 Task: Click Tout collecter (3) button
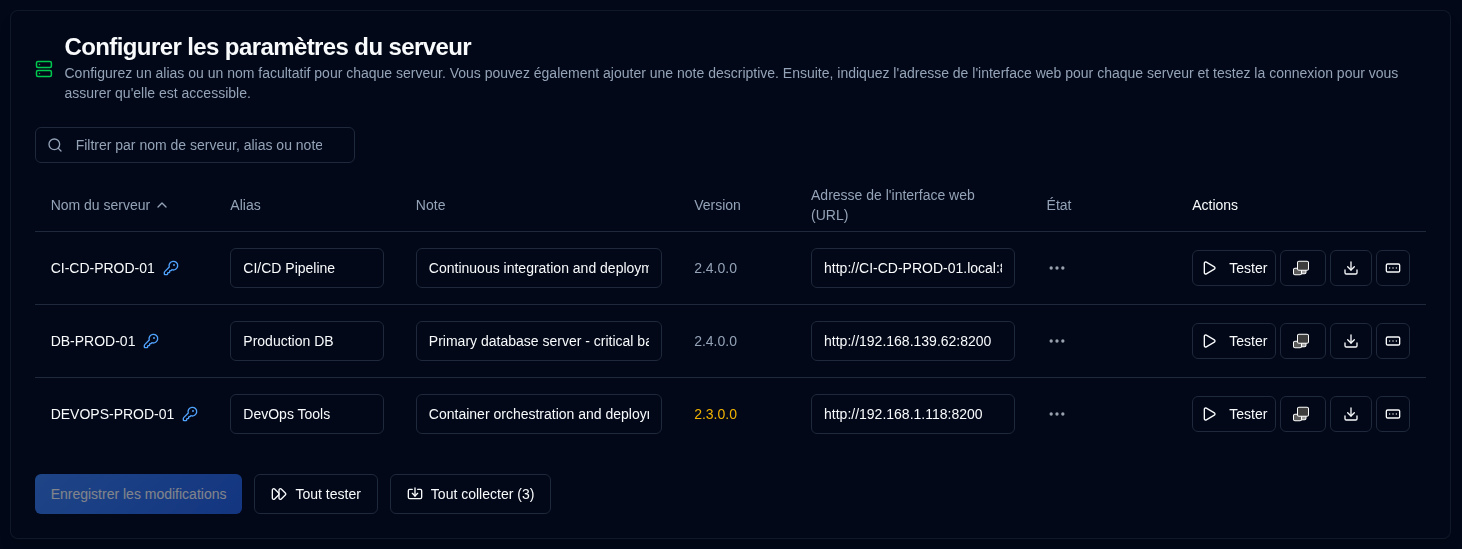click(470, 494)
